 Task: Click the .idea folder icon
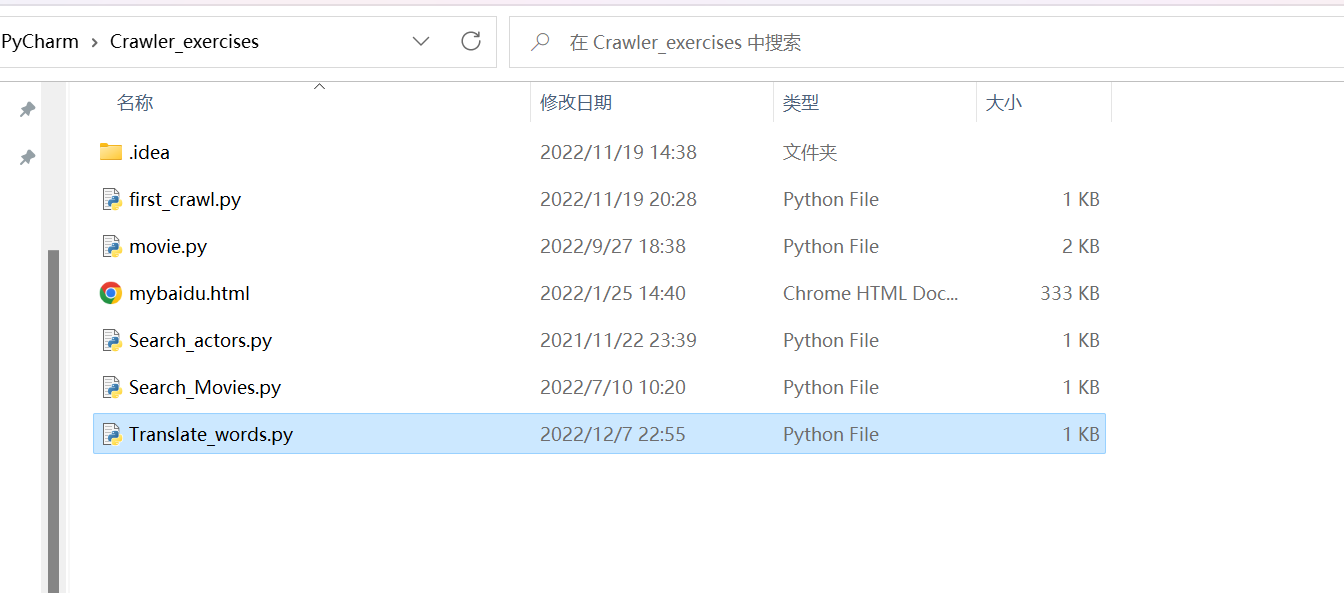[110, 152]
